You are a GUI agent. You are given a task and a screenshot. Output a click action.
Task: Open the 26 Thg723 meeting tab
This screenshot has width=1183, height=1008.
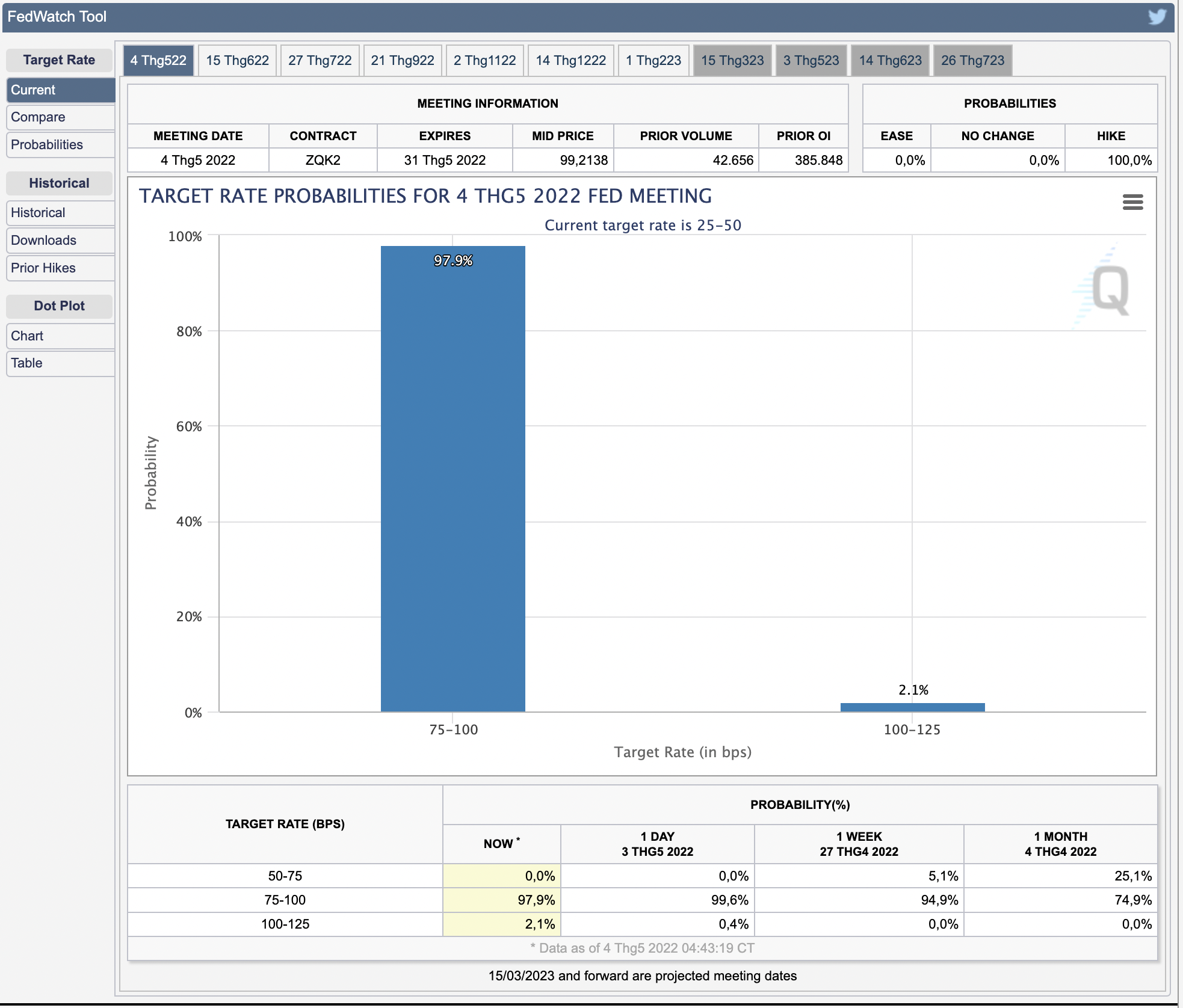[x=972, y=60]
